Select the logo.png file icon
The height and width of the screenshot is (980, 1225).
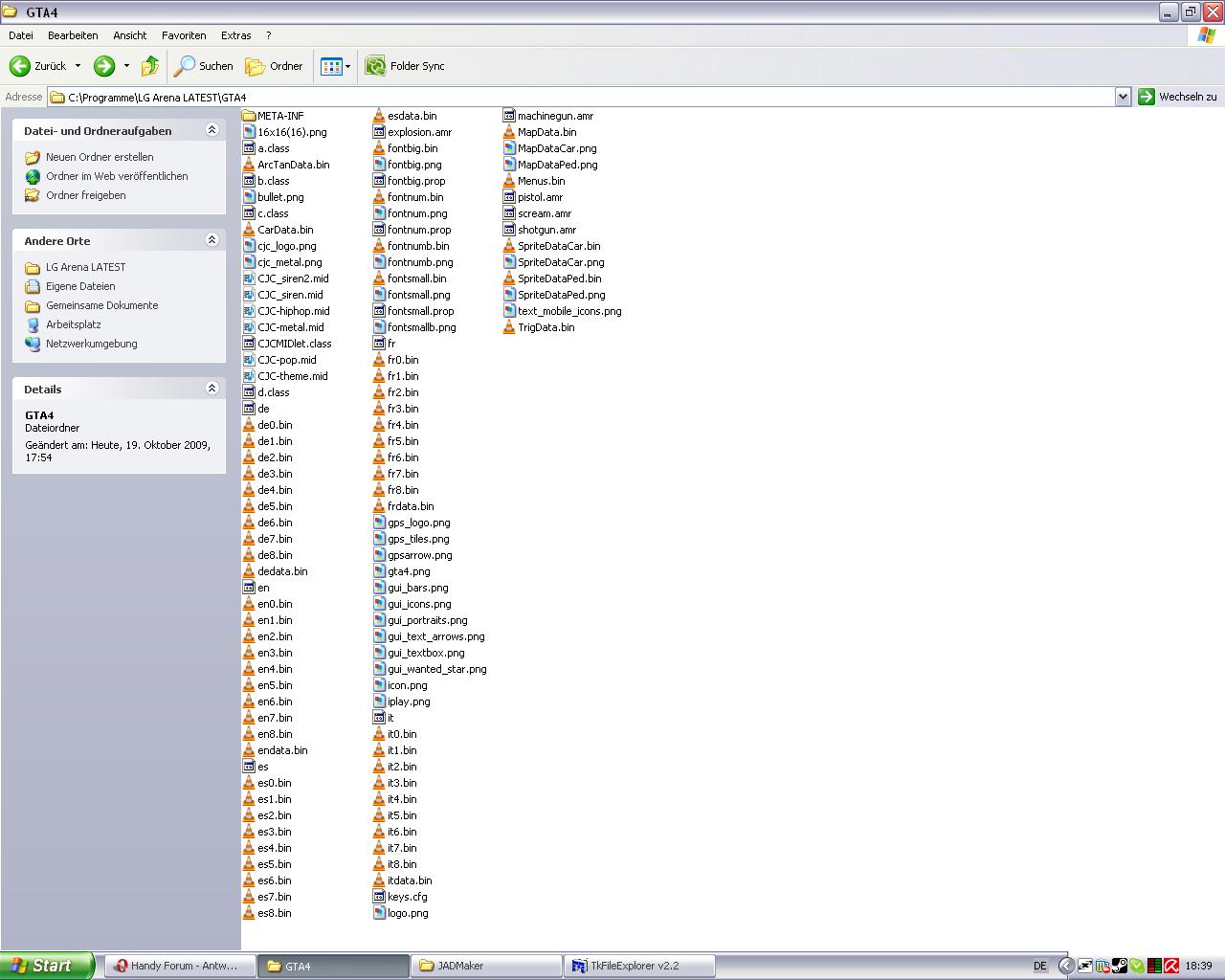point(379,913)
